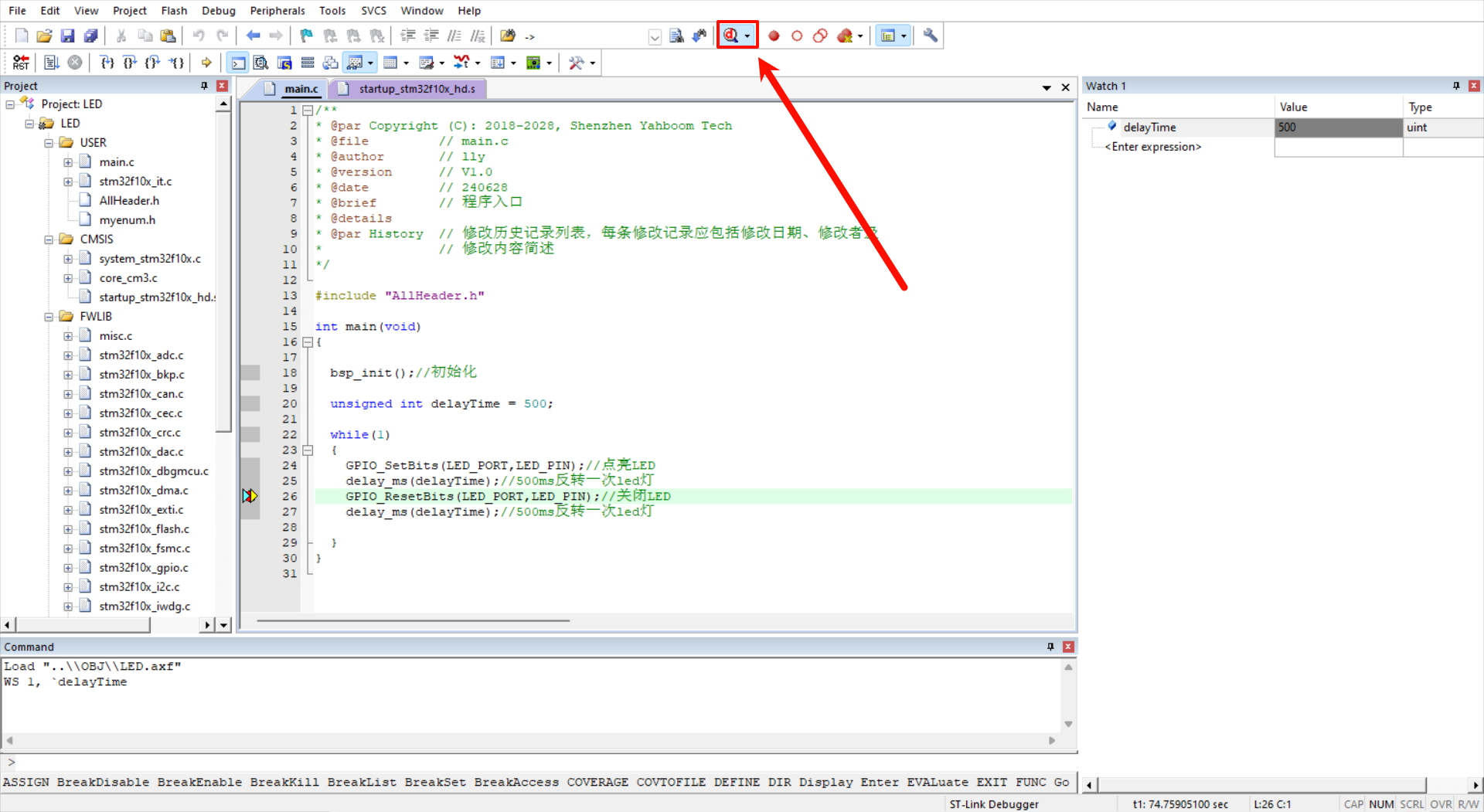1484x812 pixels.
Task: Step into one line
Action: [x=107, y=63]
